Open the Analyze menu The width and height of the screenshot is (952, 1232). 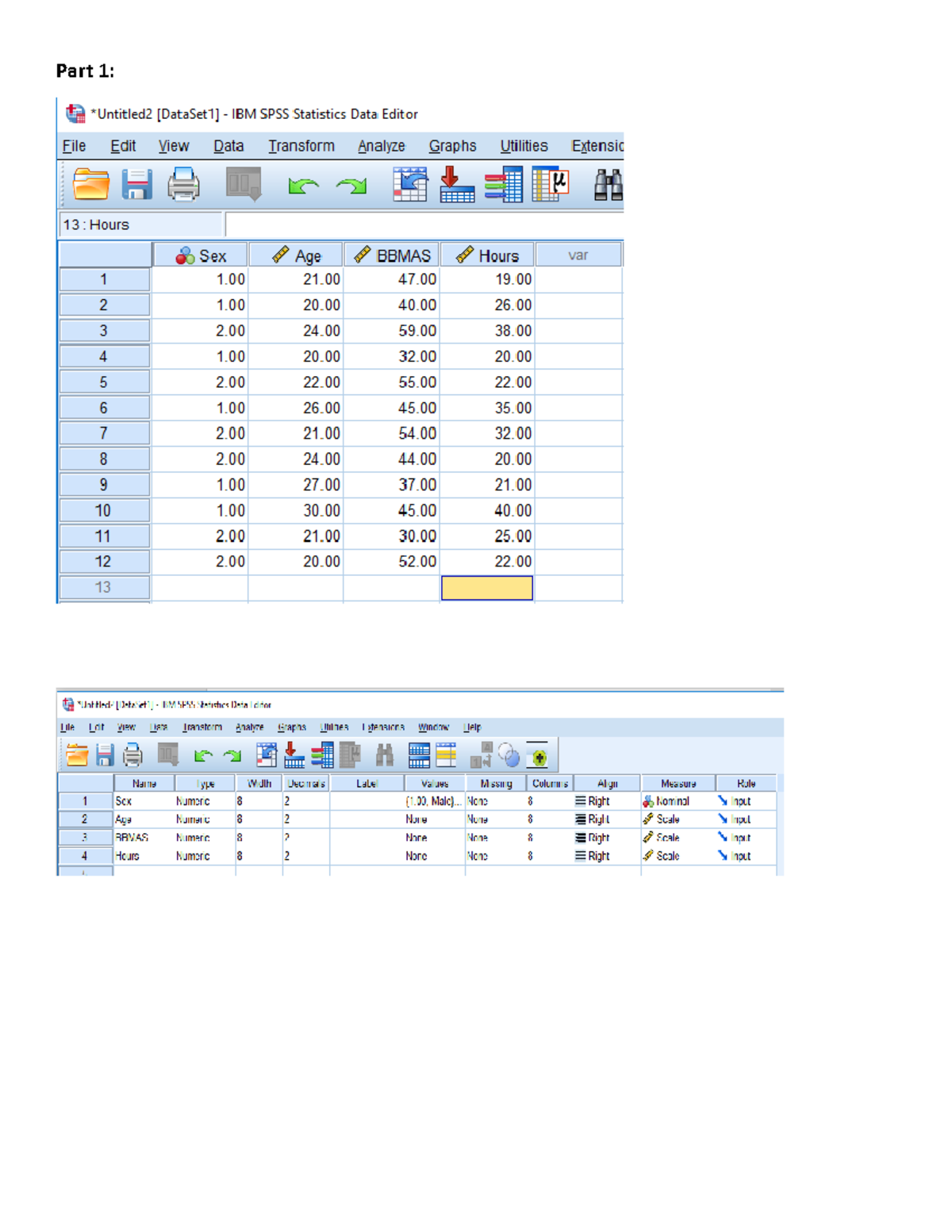pyautogui.click(x=381, y=146)
